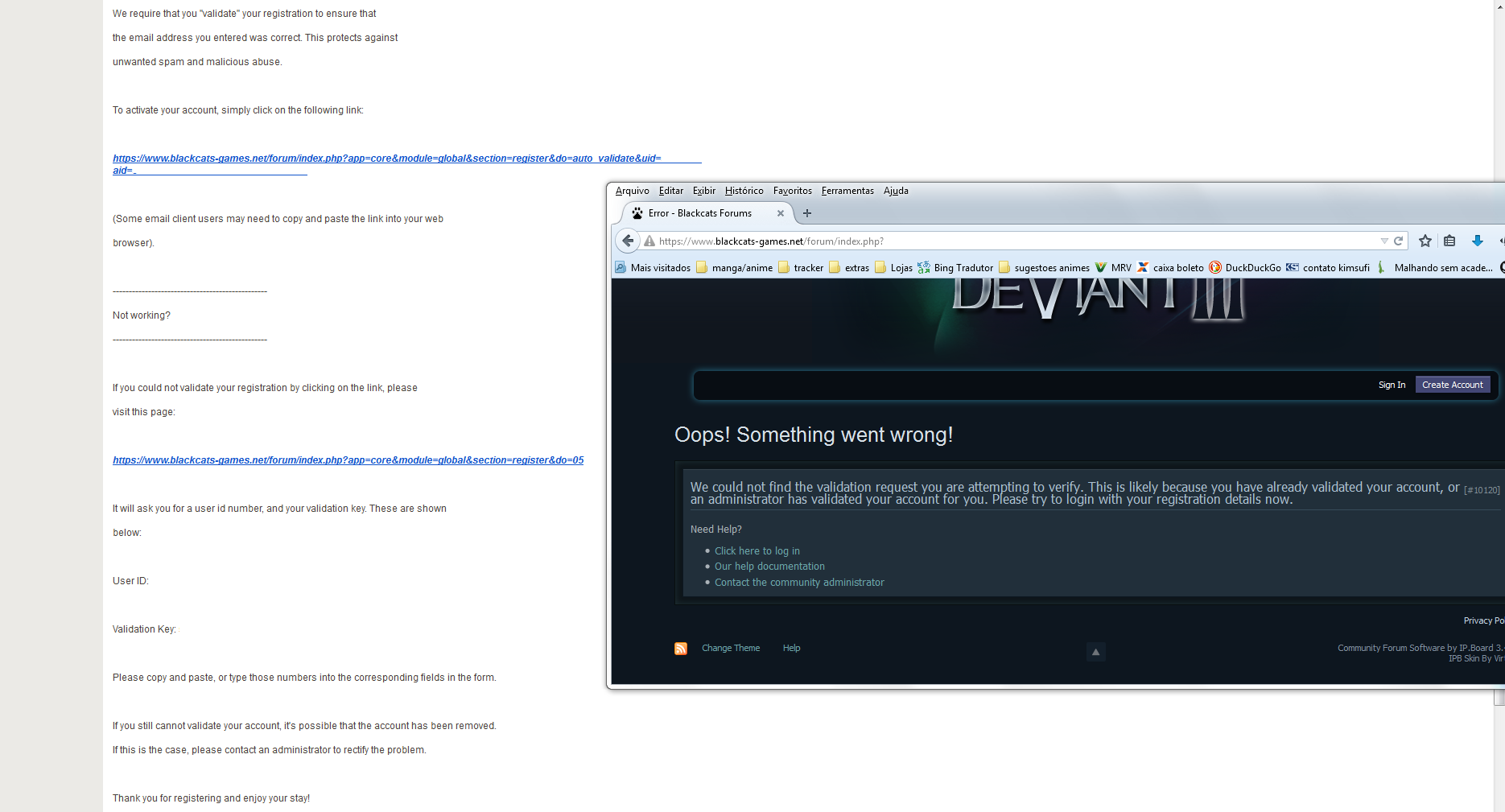Open the contato kimsufi bookmark
Viewport: 1505px width, 812px height.
pyautogui.click(x=1328, y=268)
